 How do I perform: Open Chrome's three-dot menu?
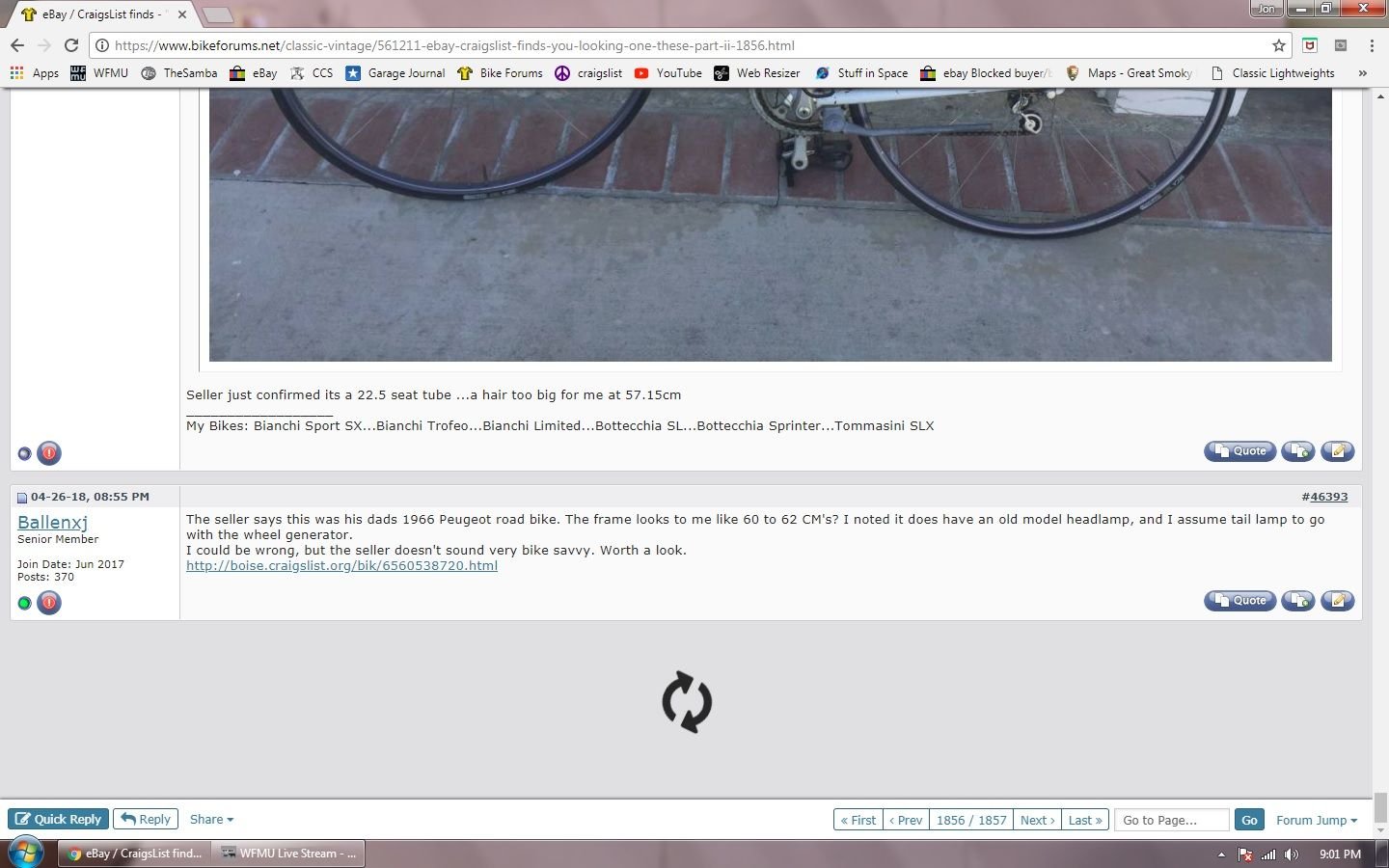(1372, 45)
